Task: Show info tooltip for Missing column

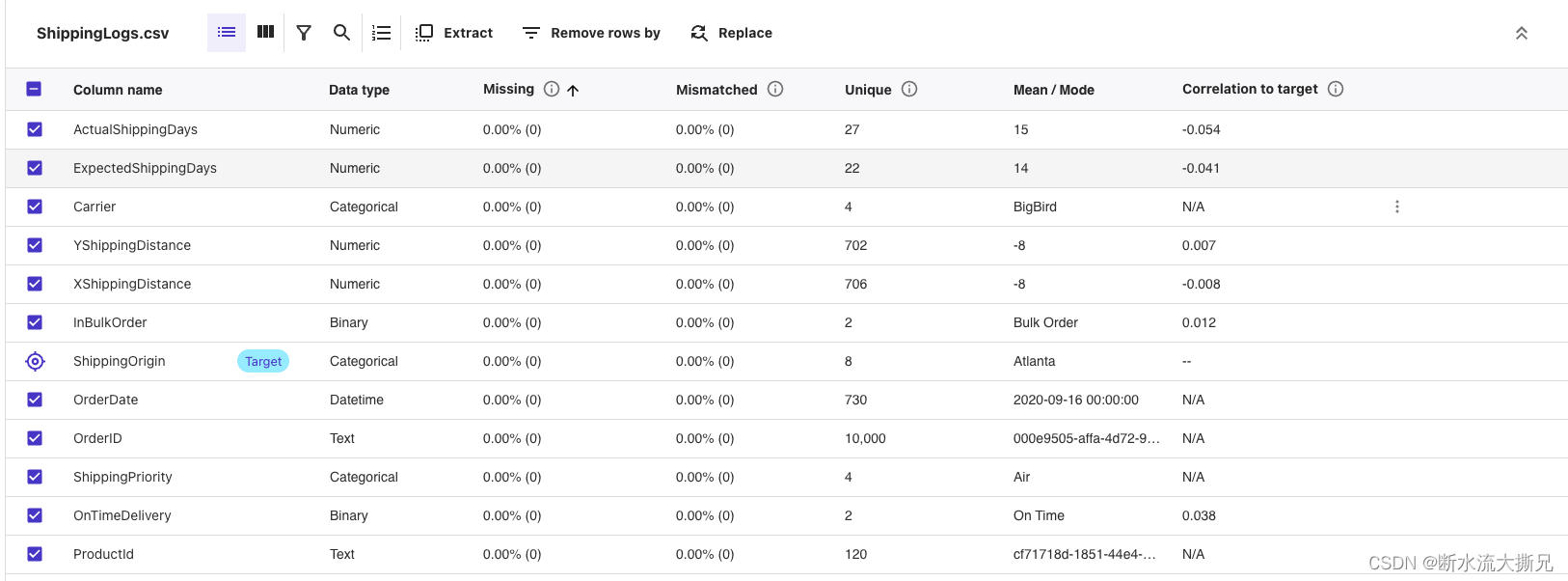Action: [x=552, y=89]
